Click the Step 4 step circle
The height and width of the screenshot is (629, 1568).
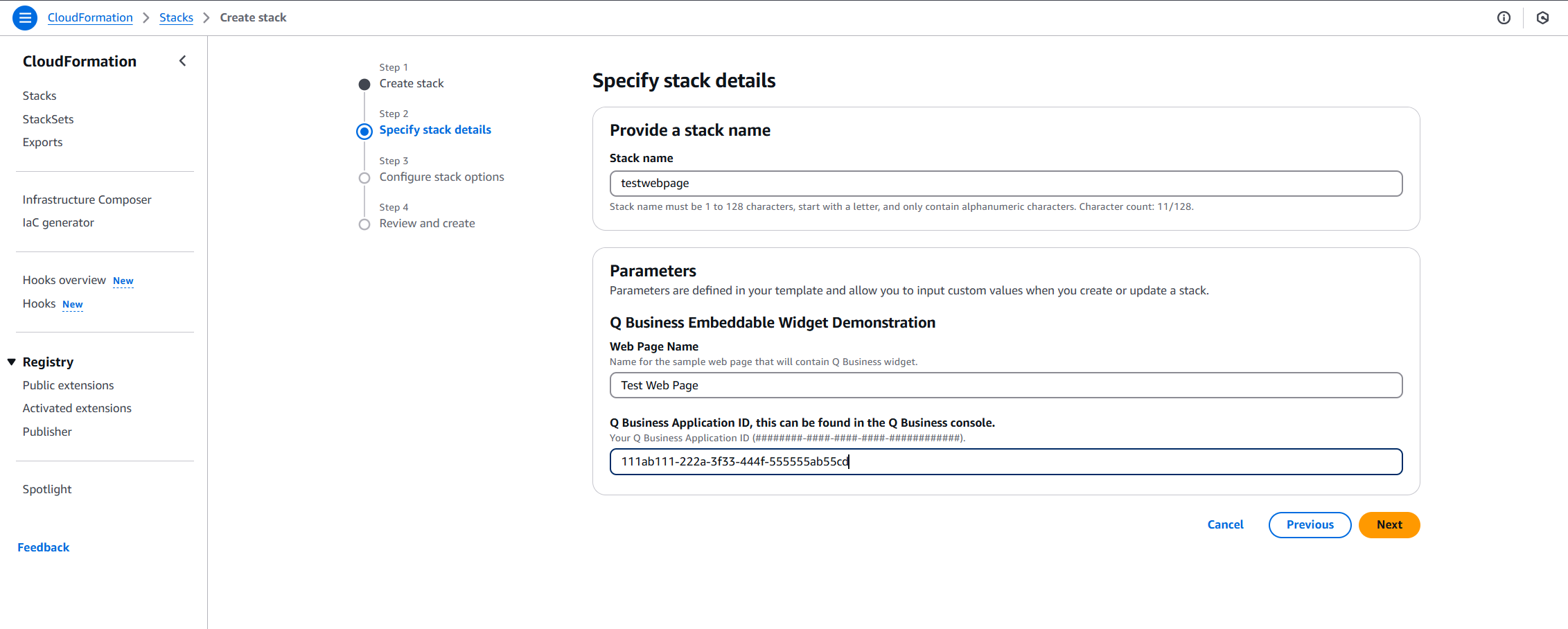(364, 224)
